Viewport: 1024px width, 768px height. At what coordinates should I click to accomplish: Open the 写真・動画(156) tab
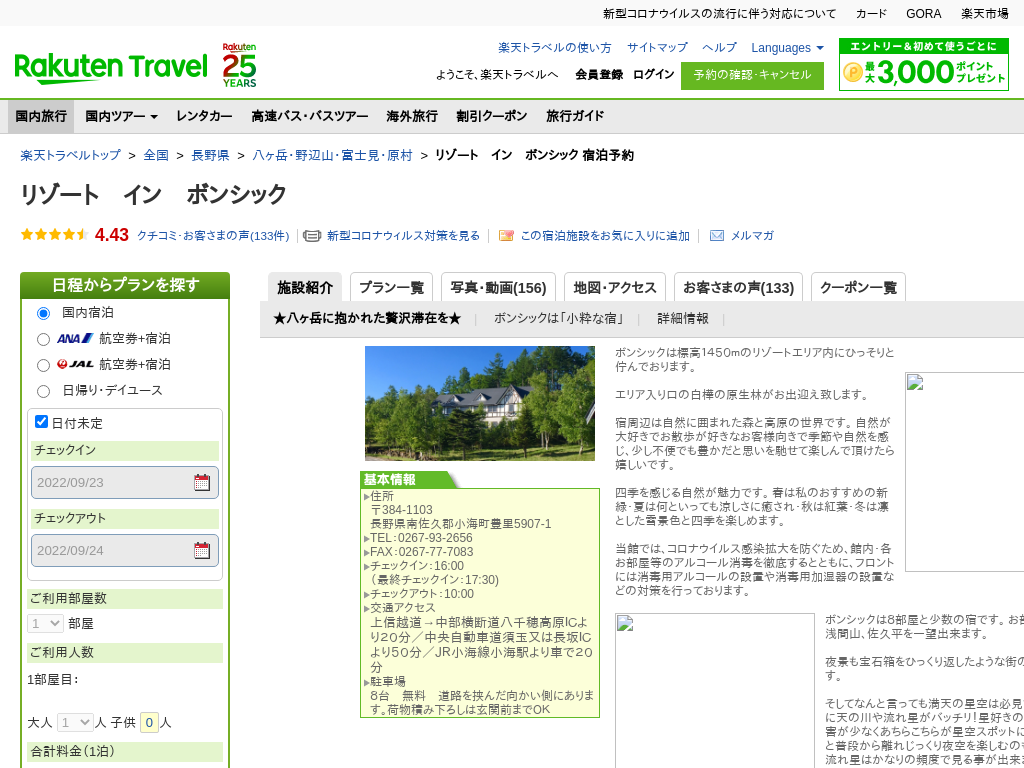[498, 287]
